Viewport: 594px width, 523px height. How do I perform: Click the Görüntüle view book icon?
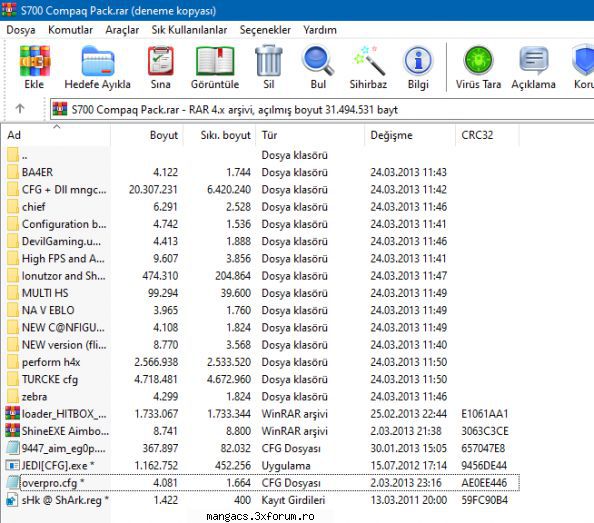[x=215, y=61]
